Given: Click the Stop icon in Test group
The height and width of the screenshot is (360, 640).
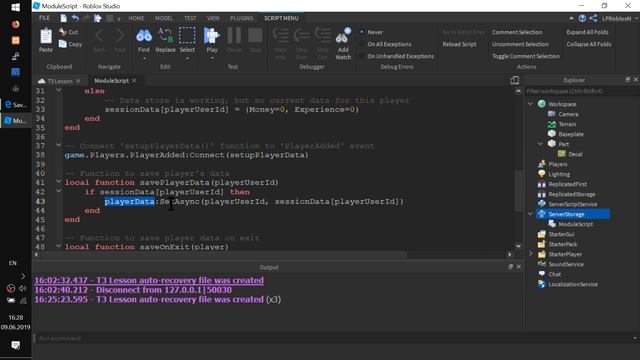Looking at the screenshot, I should (x=255, y=36).
